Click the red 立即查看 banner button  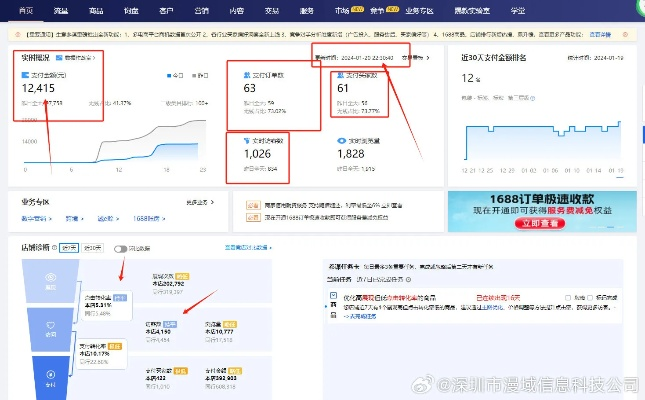tap(540, 223)
